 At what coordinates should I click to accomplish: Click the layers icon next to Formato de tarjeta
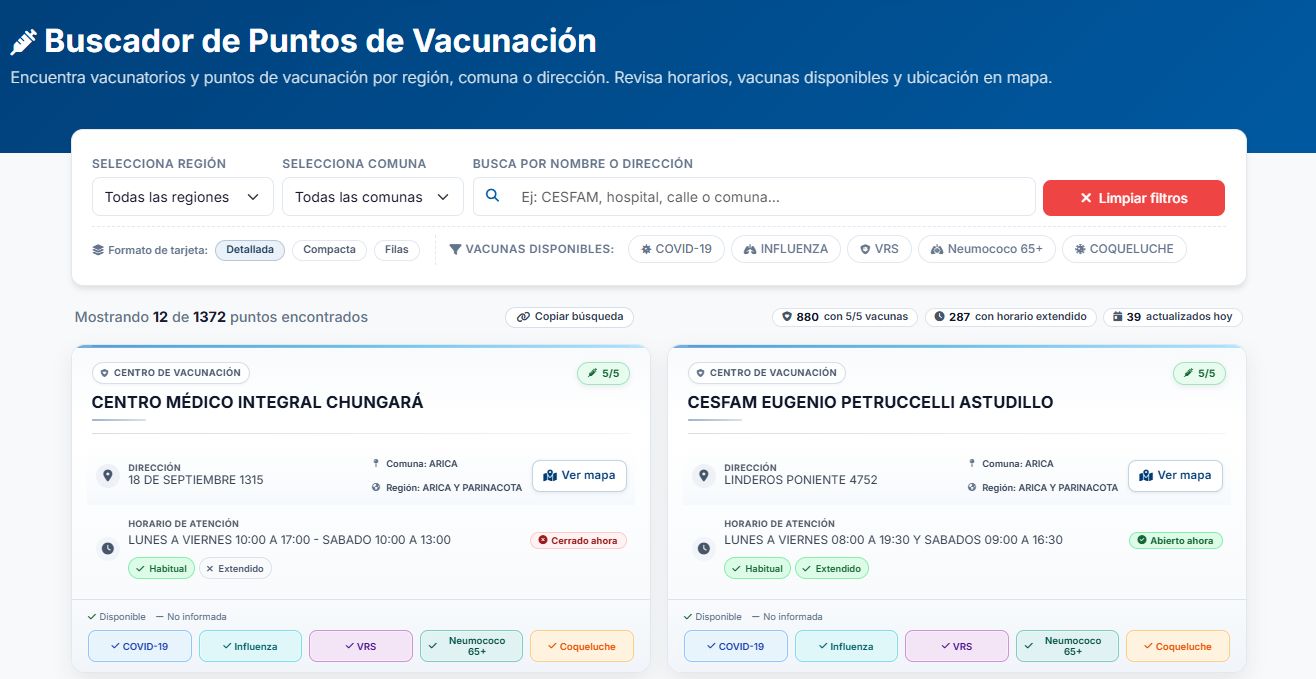click(x=98, y=249)
